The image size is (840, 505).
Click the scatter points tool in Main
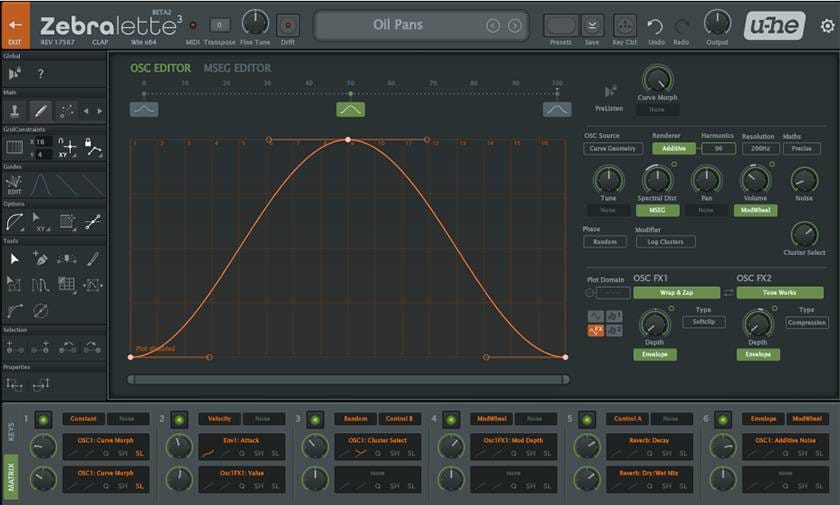click(66, 111)
